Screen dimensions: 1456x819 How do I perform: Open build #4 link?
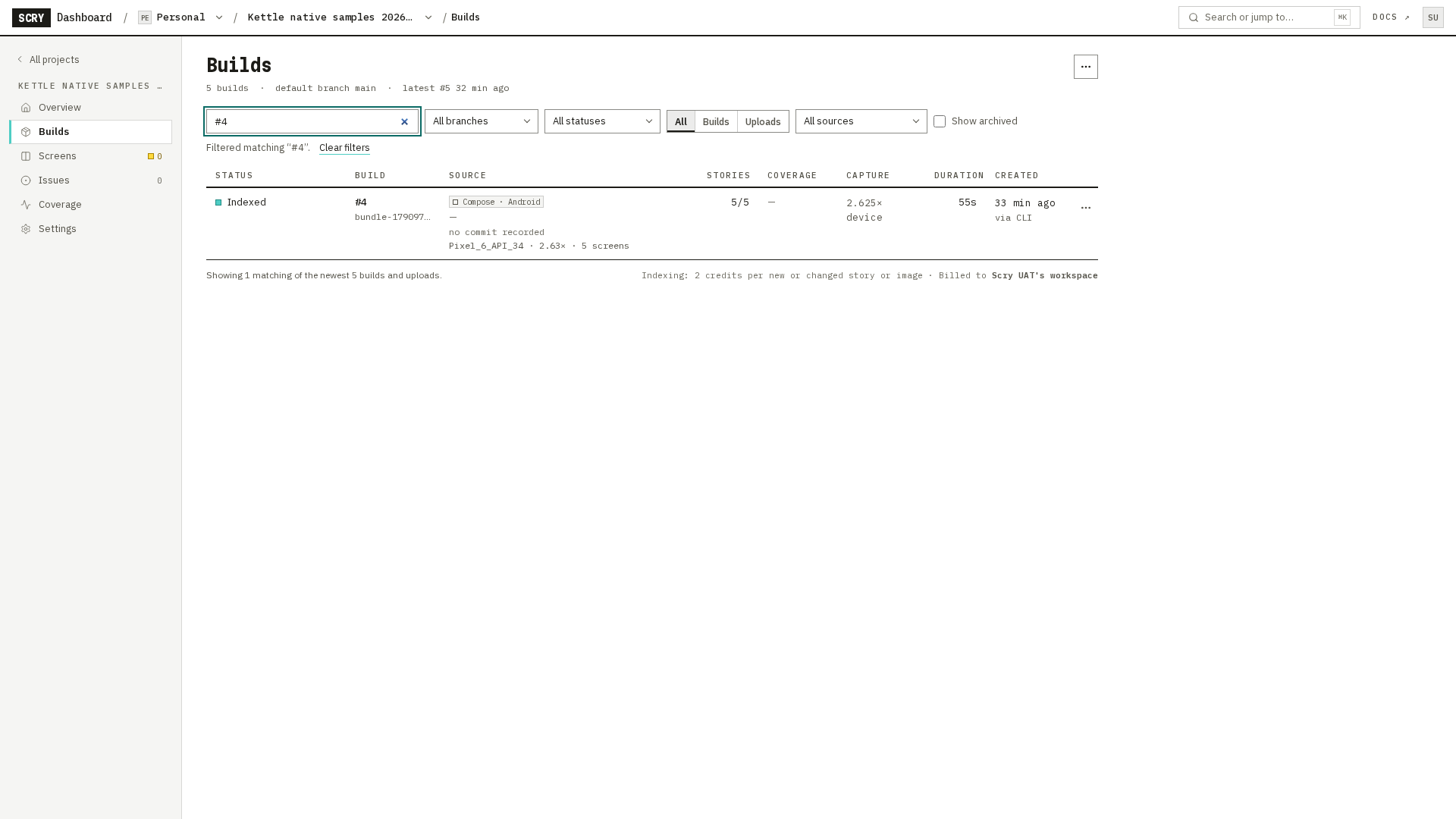click(361, 202)
